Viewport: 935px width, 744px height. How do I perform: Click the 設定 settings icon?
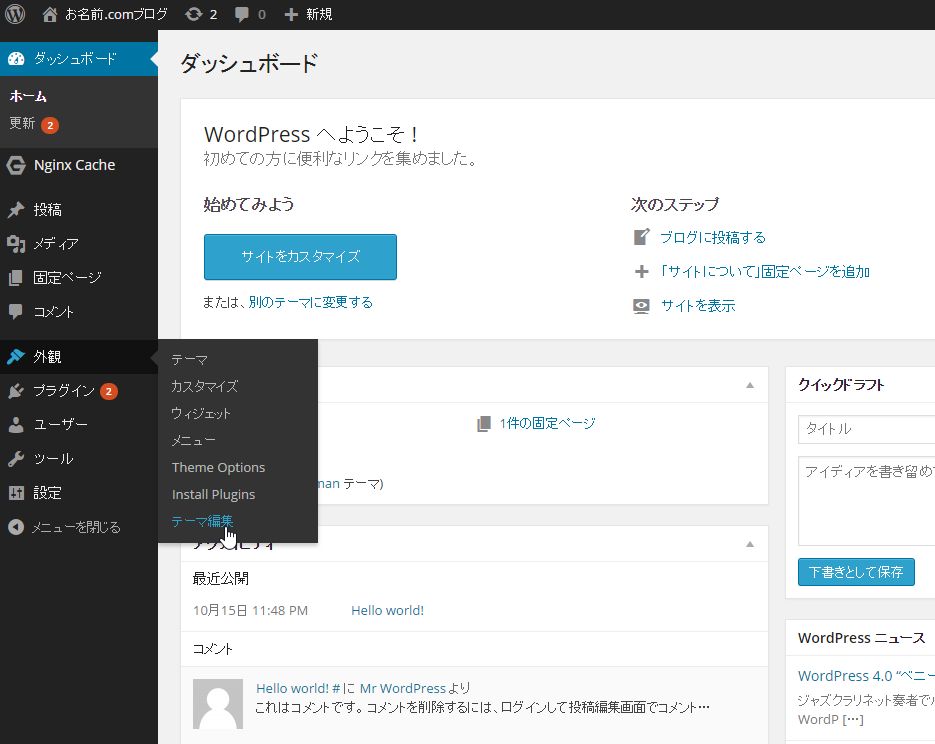coord(16,492)
